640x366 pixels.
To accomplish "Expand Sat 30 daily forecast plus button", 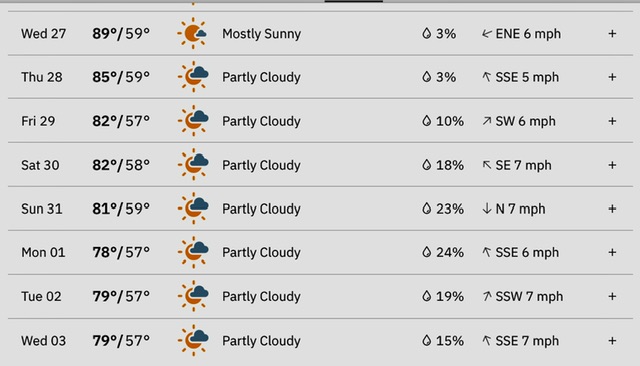I will click(612, 165).
